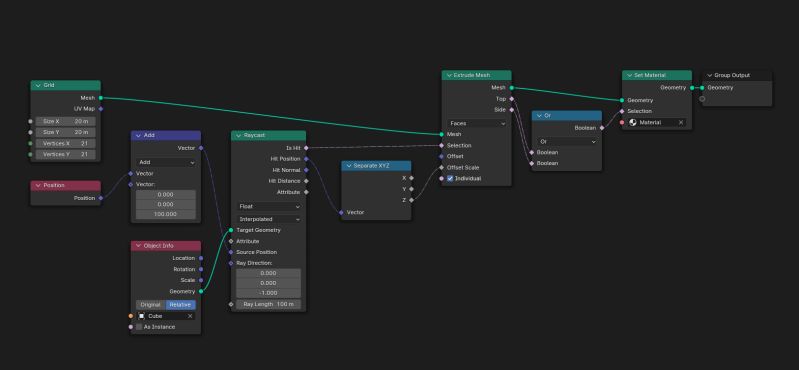Click the Set Material Selection input socket

[x=622, y=111]
